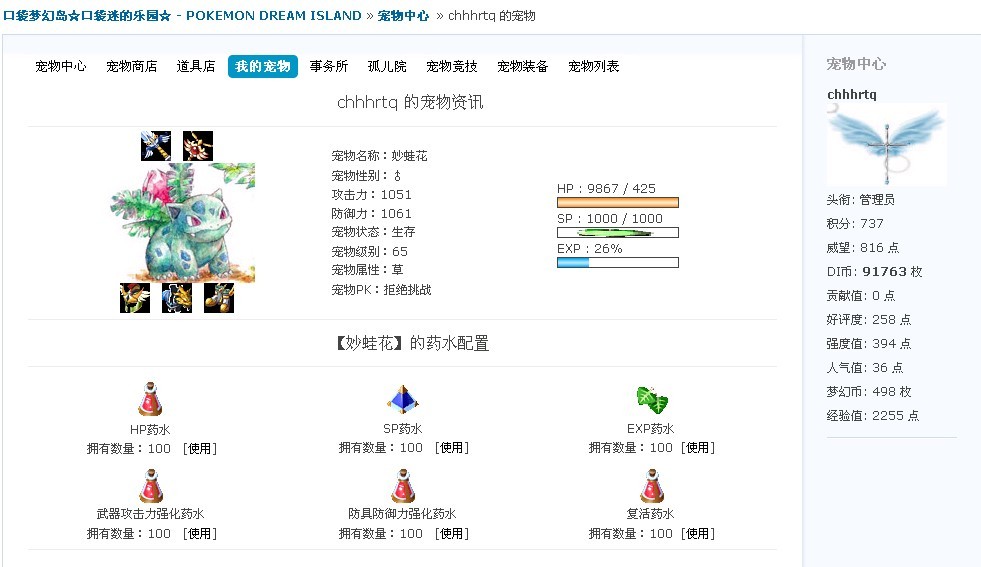Viewport: 981px width, 567px height.
Task: Open the 宠物中心 tab
Action: tap(61, 66)
